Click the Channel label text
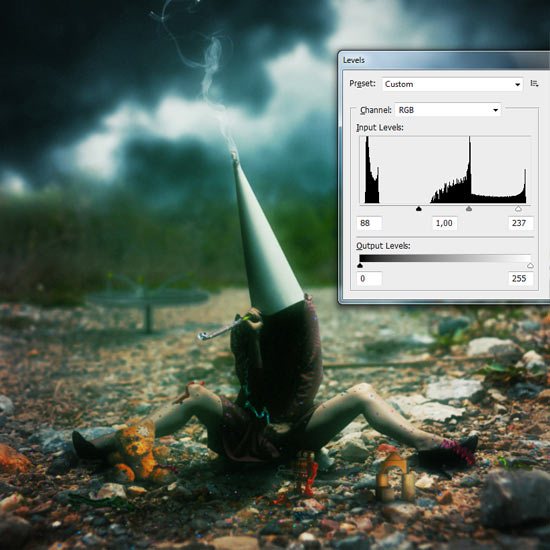Image resolution: width=550 pixels, height=550 pixels. 376,110
